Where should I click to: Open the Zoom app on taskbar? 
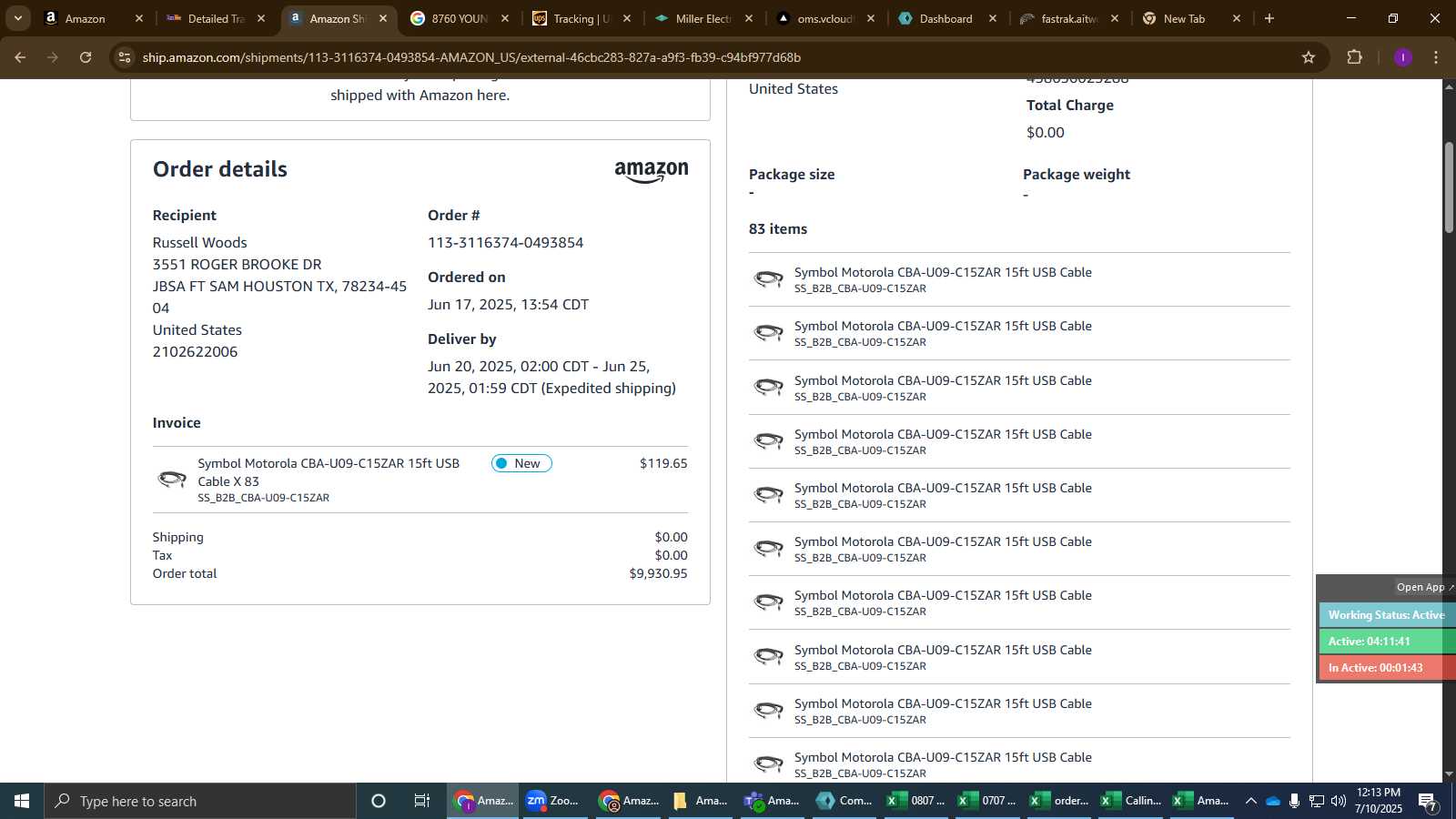coord(554,801)
